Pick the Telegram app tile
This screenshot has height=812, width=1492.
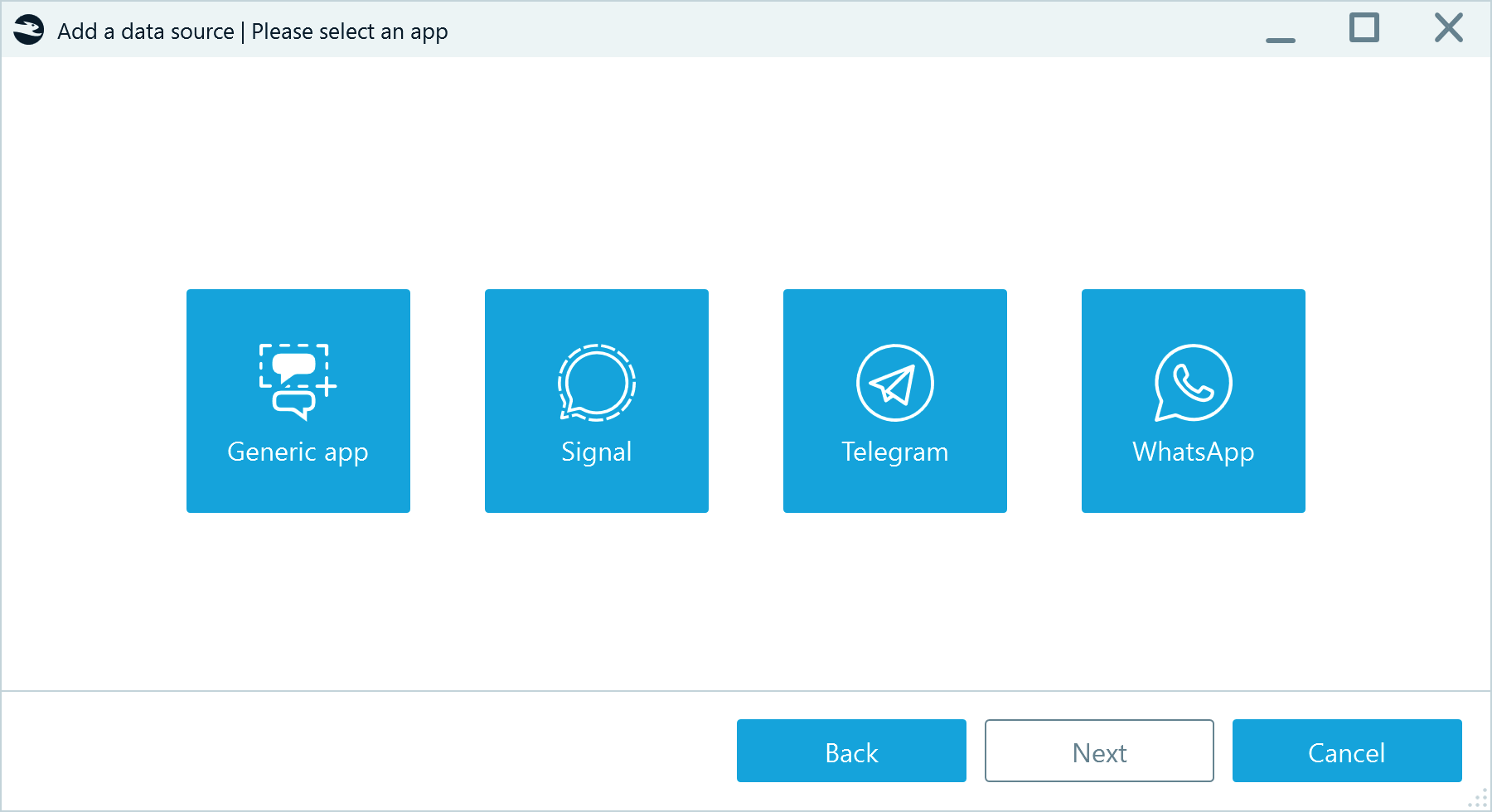click(895, 401)
